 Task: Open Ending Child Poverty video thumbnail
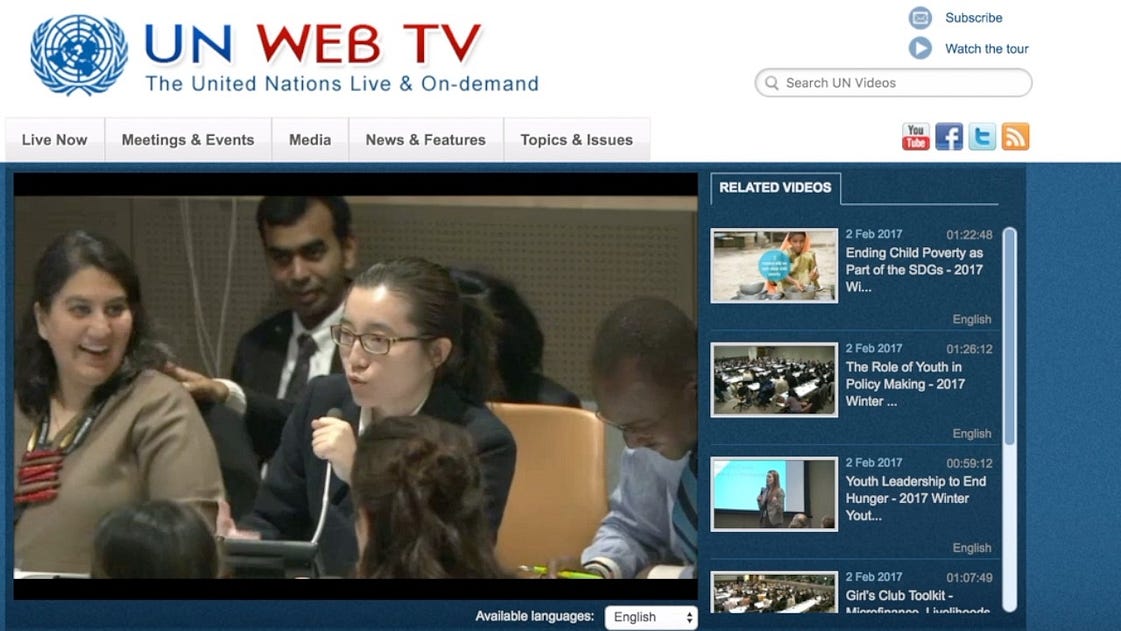point(774,265)
